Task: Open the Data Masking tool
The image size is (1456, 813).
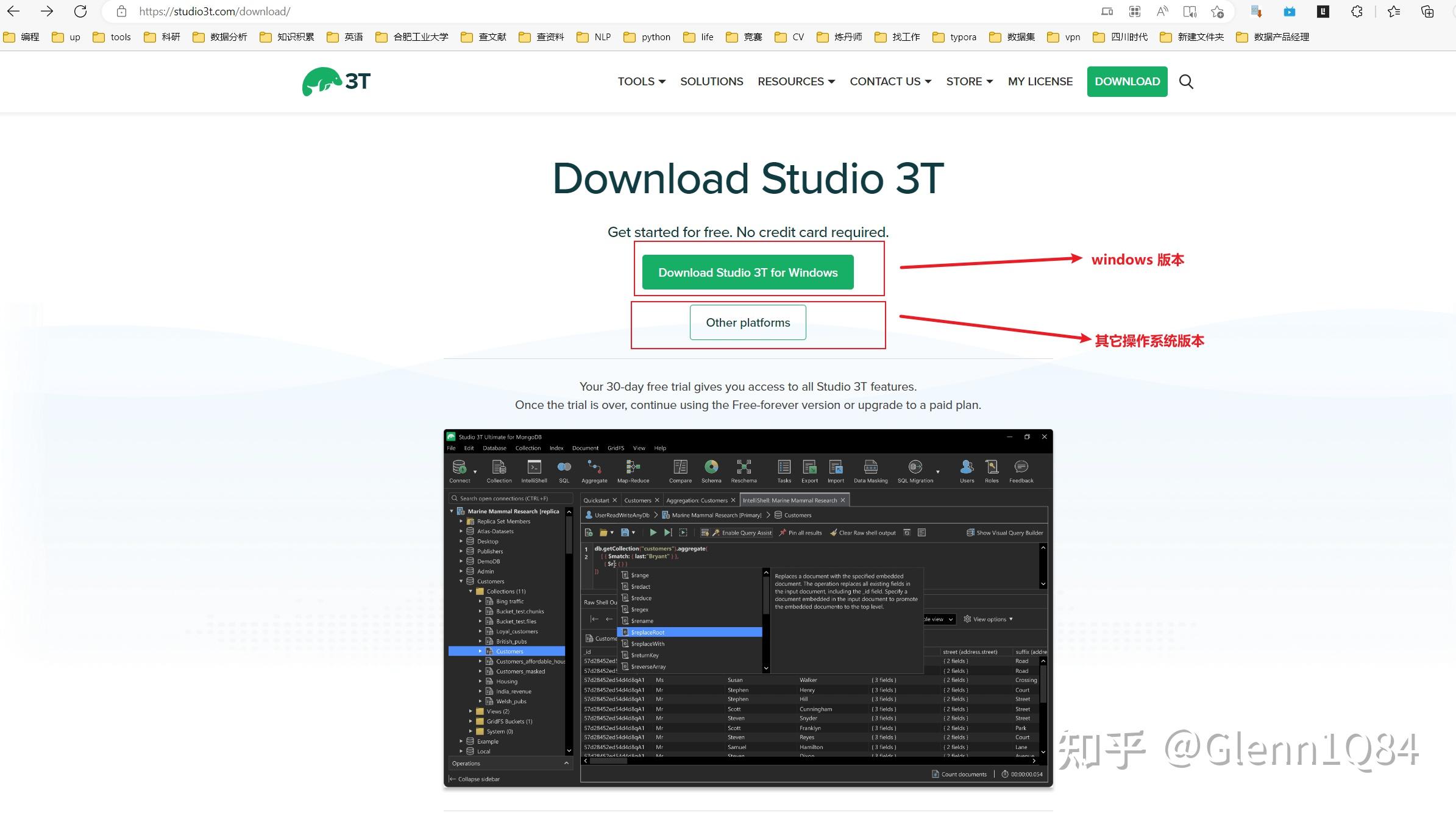Action: (x=871, y=467)
